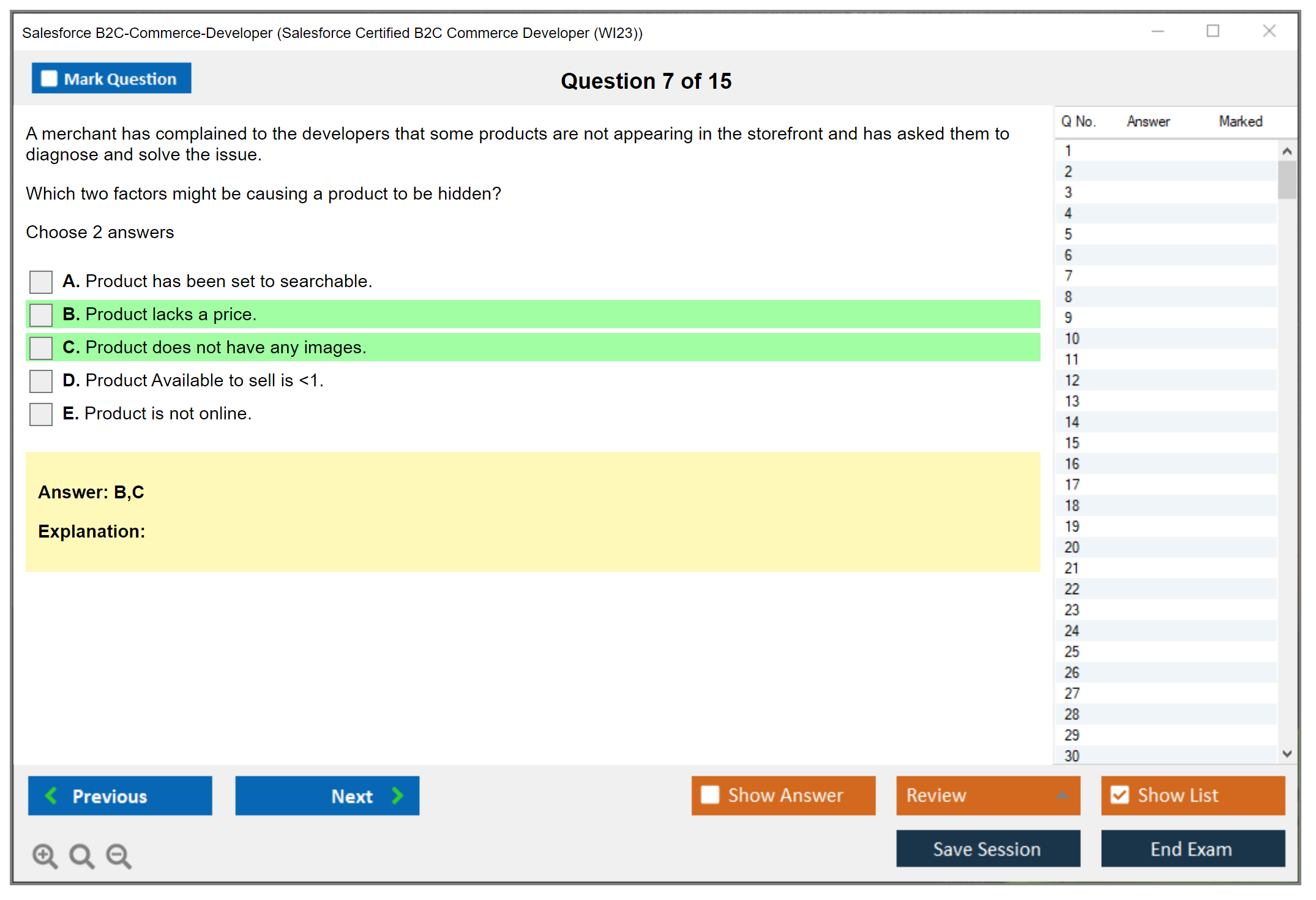
Task: Minimize the exam window
Action: click(1157, 31)
